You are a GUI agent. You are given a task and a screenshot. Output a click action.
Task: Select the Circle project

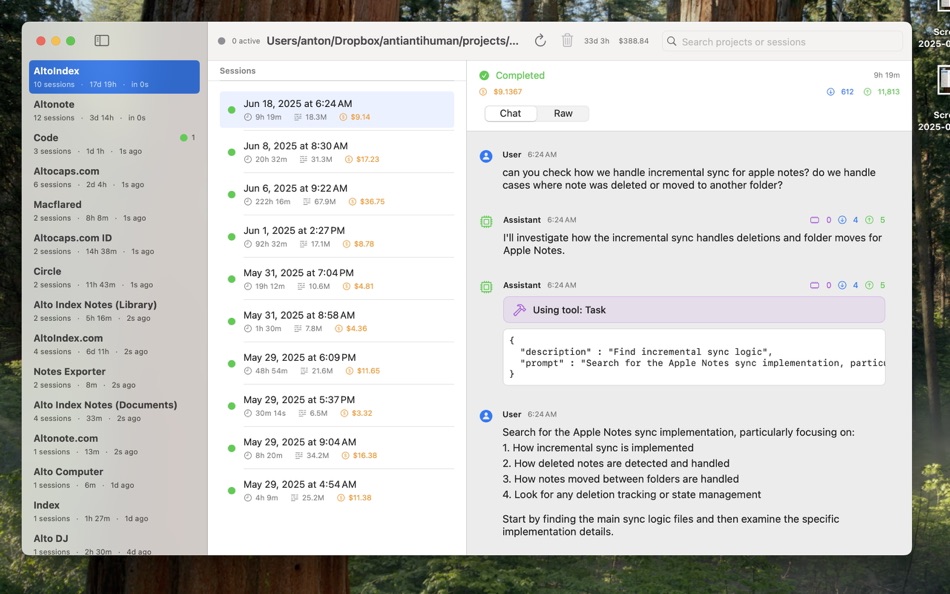(114, 277)
